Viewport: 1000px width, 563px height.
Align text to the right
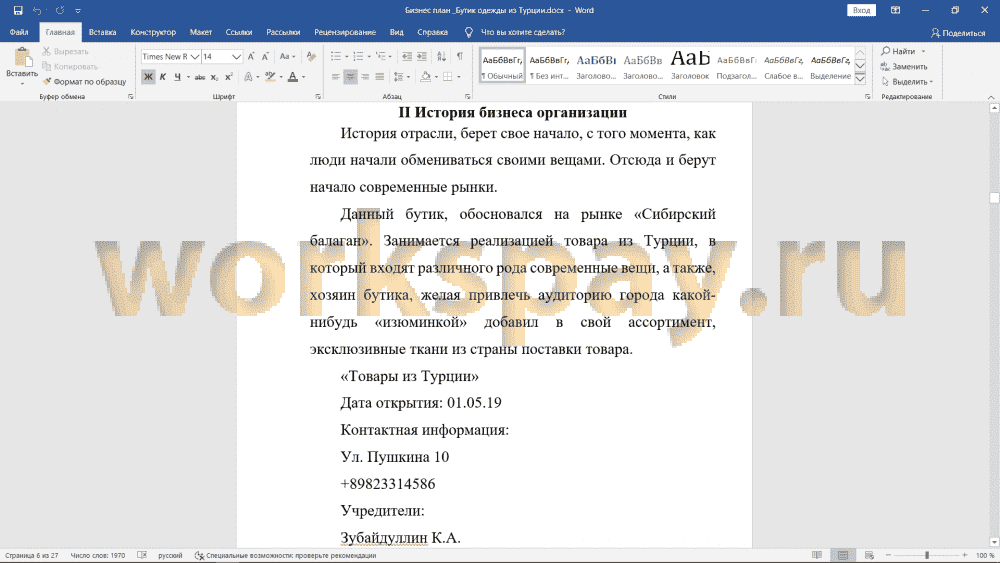pos(365,77)
